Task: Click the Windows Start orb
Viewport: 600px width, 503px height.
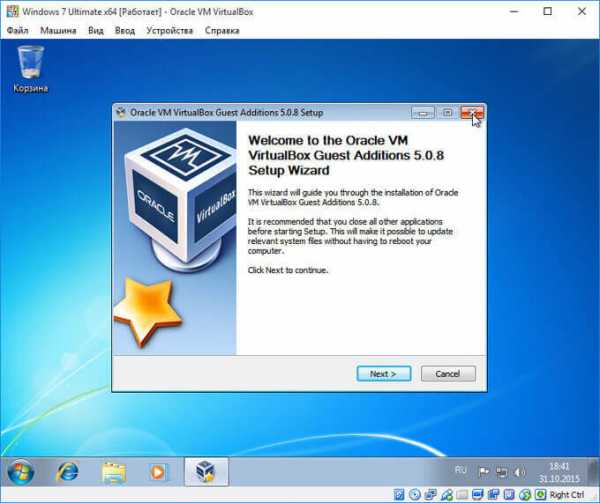Action: point(20,470)
